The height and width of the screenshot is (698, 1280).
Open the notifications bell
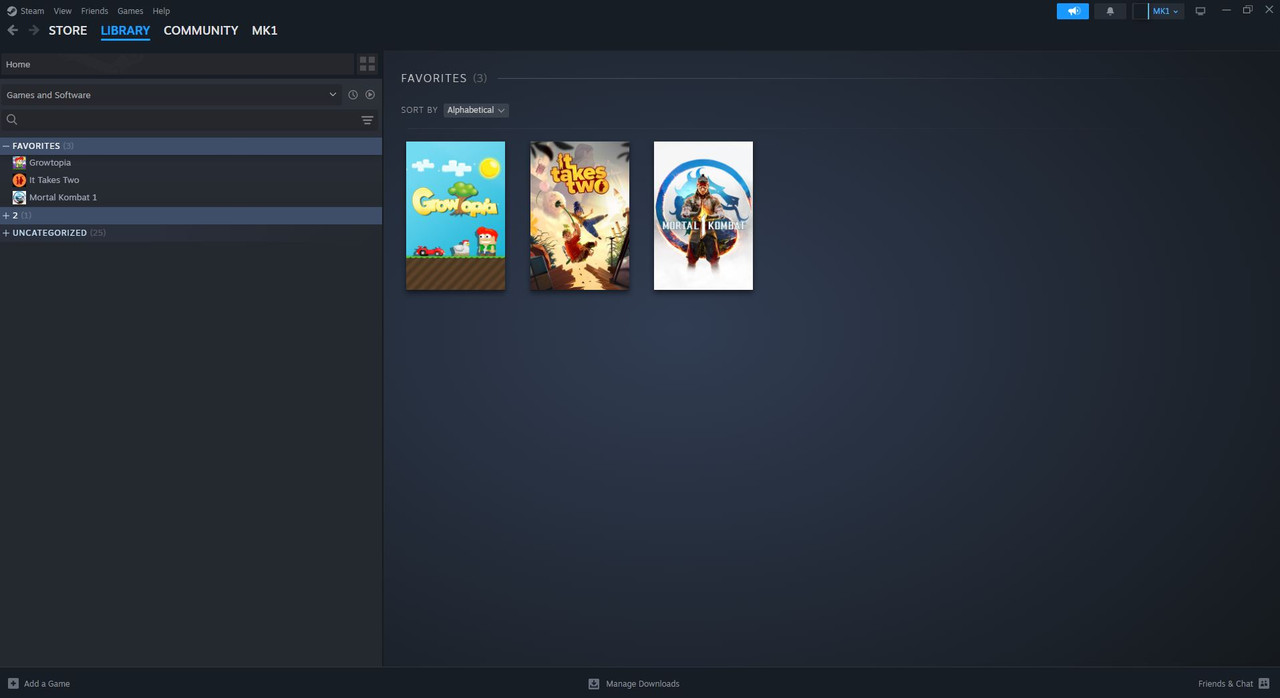pos(1110,11)
